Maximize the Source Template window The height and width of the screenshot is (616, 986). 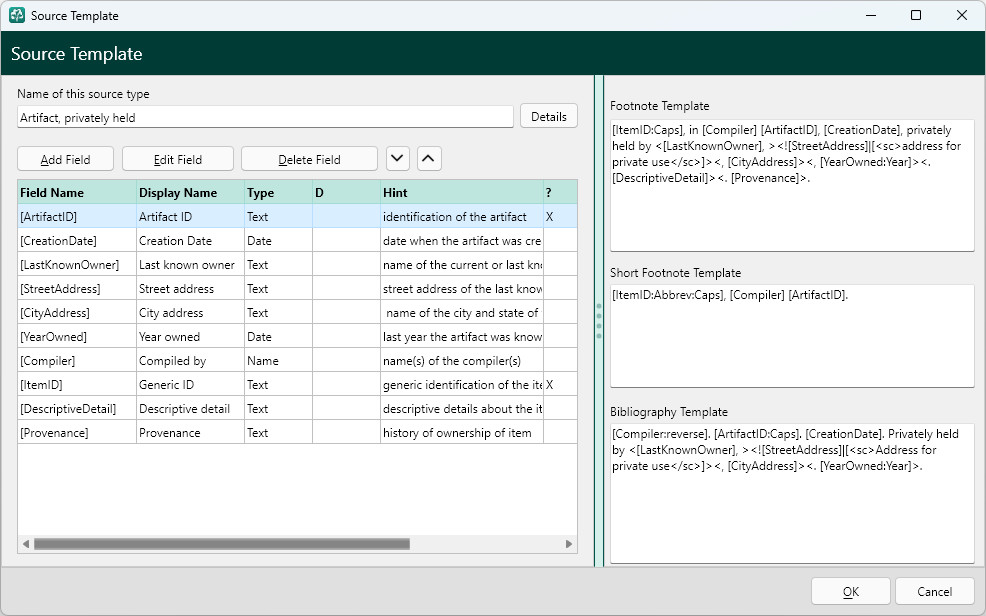tap(916, 15)
